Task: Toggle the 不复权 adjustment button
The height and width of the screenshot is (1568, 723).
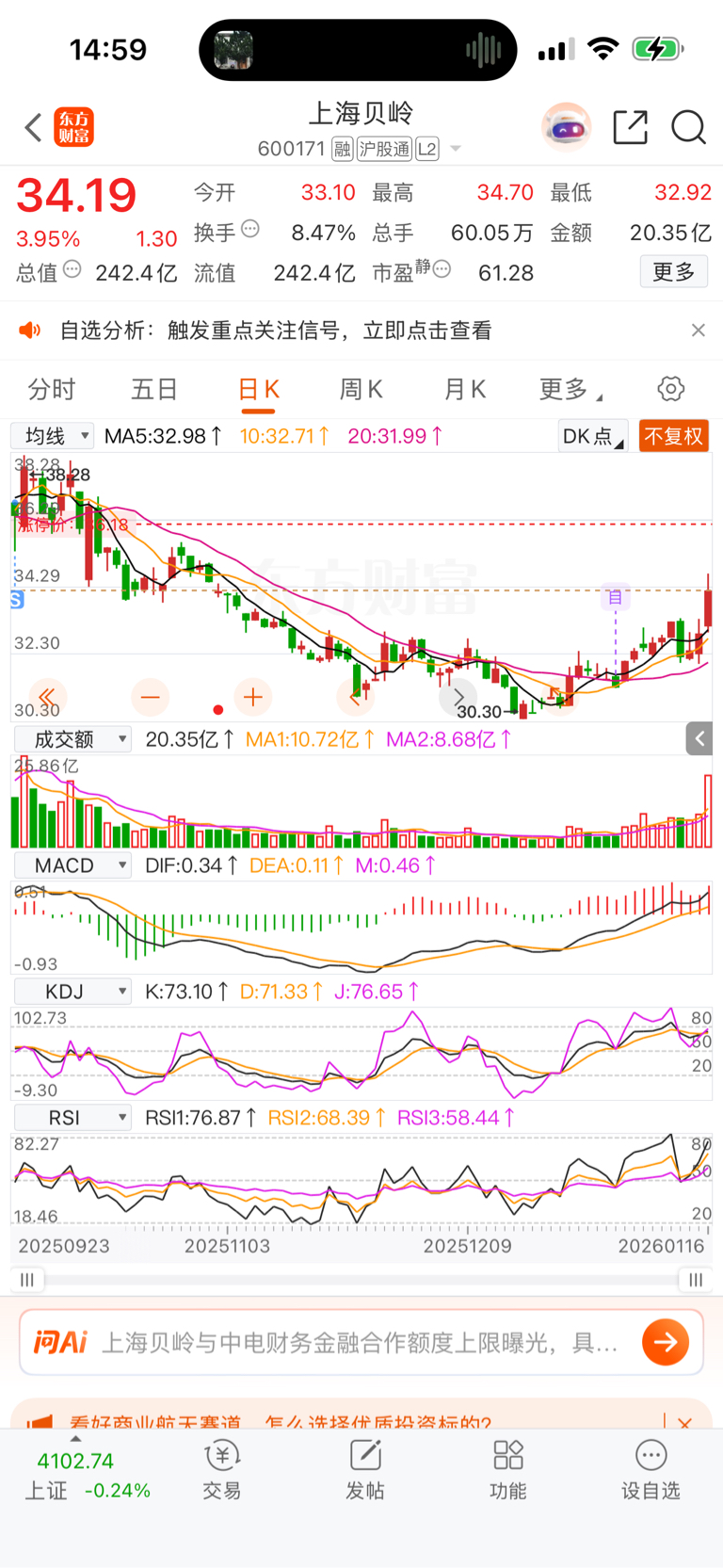Action: [x=673, y=436]
